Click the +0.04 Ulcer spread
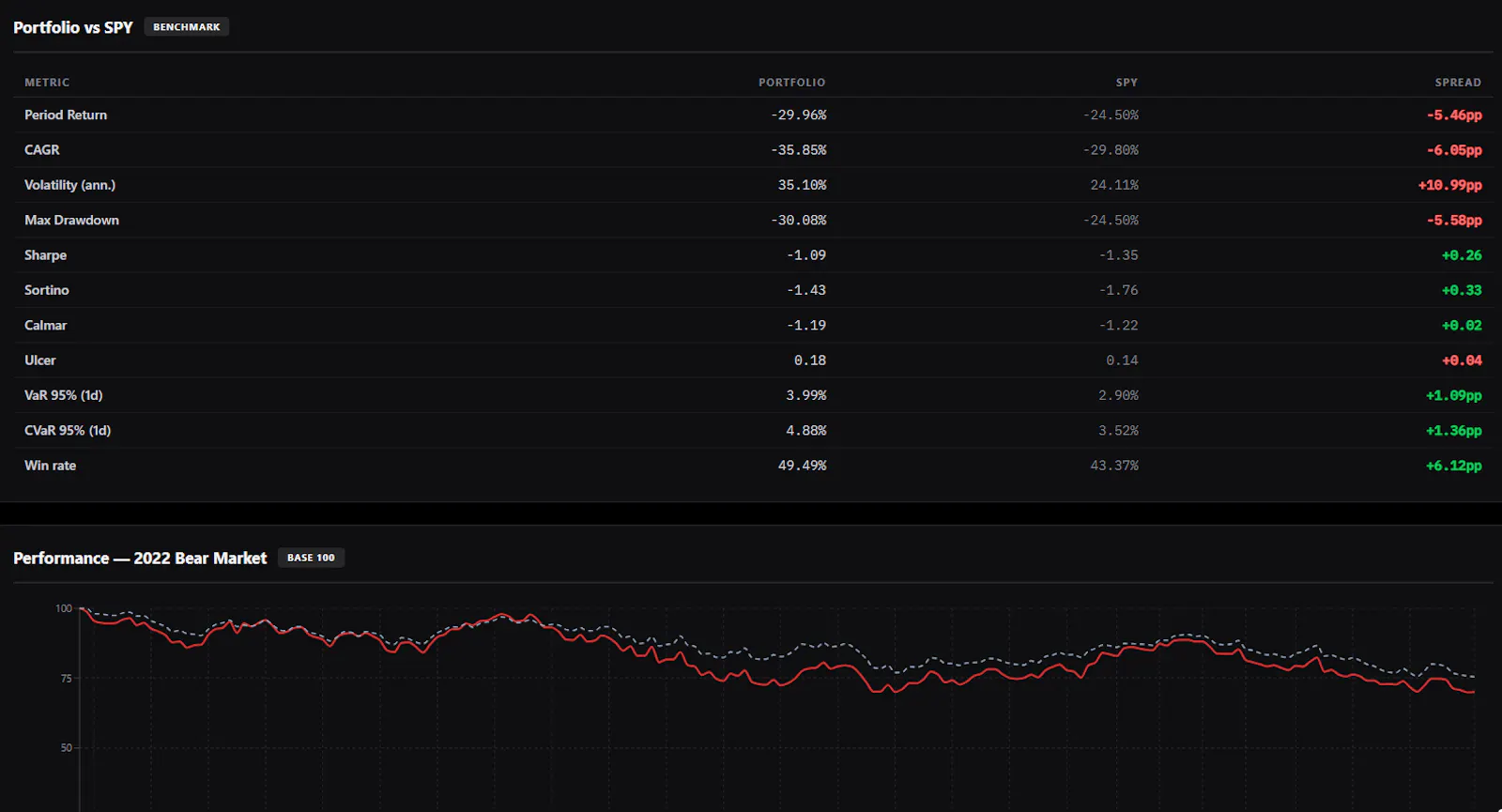The height and width of the screenshot is (812, 1502). (1462, 360)
